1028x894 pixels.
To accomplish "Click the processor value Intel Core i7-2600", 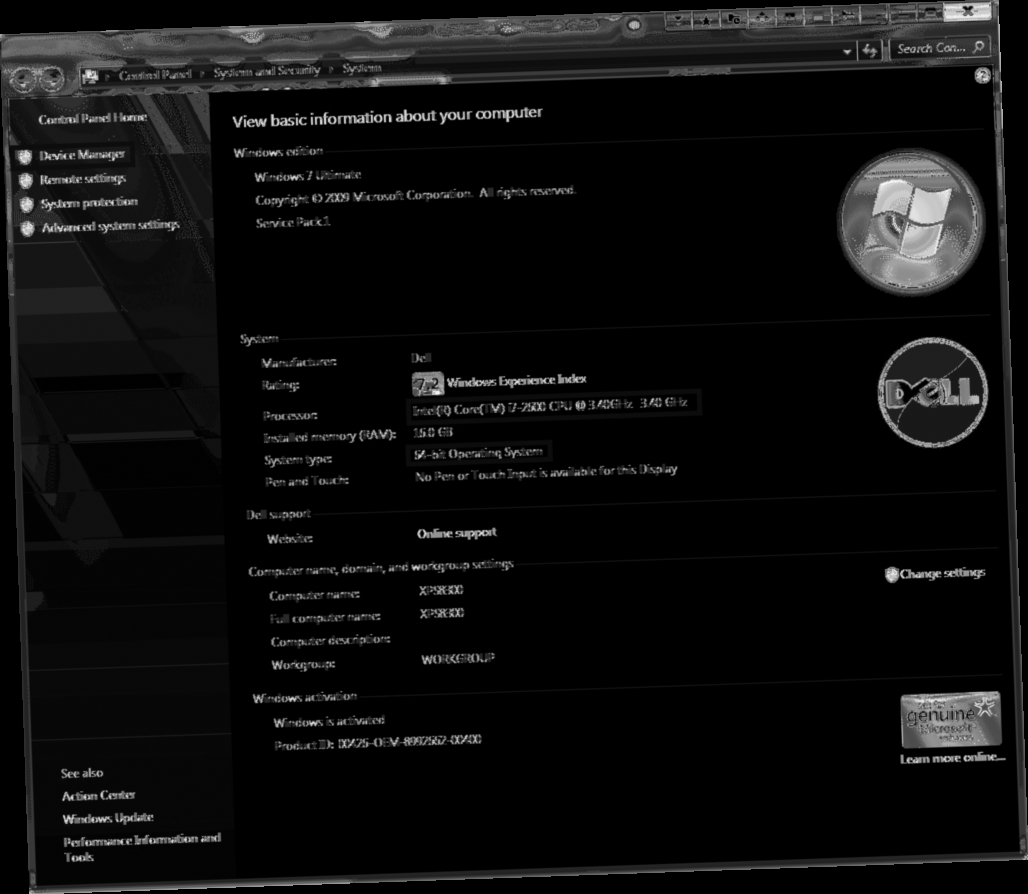I will point(550,406).
